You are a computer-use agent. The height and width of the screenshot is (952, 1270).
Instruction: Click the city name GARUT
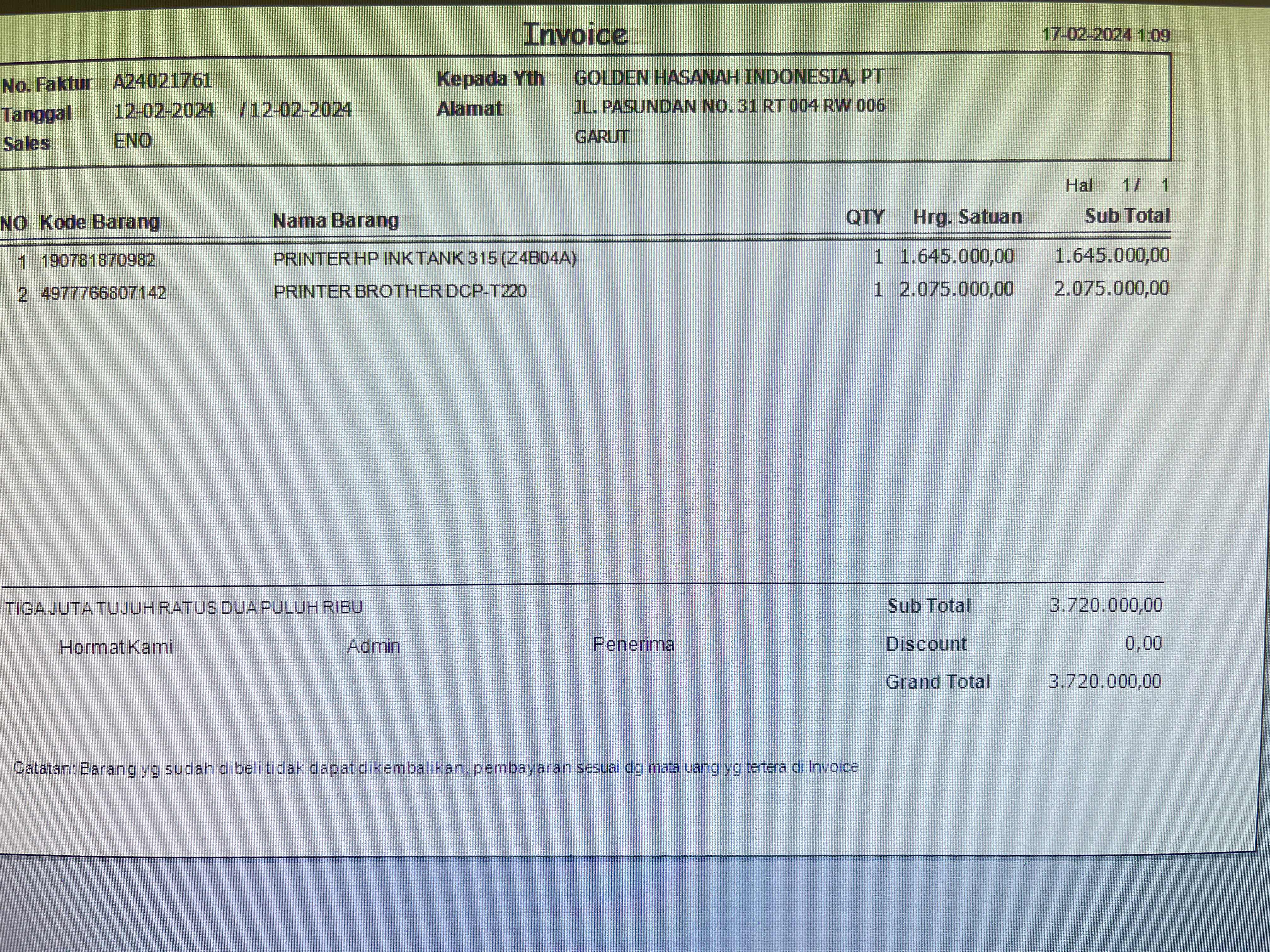pyautogui.click(x=602, y=137)
